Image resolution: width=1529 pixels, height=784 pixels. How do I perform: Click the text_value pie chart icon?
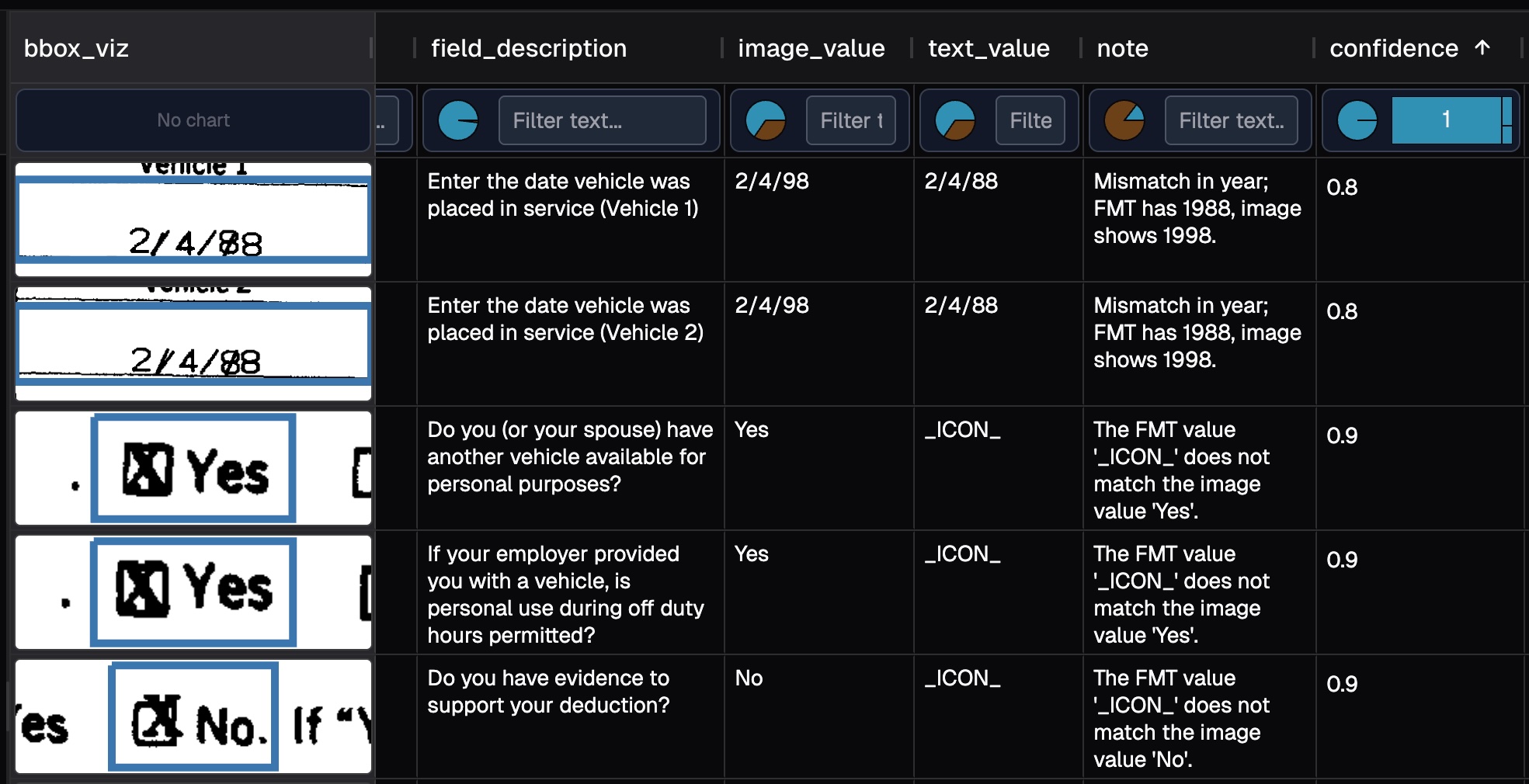point(955,120)
